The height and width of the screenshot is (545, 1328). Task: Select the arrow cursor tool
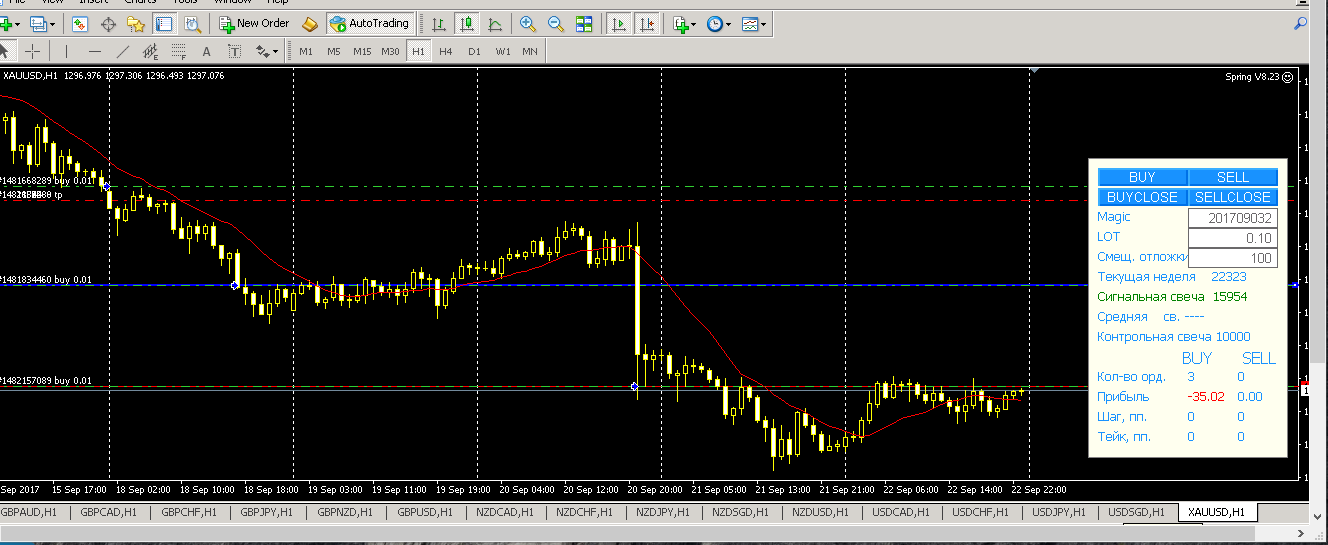(5, 51)
